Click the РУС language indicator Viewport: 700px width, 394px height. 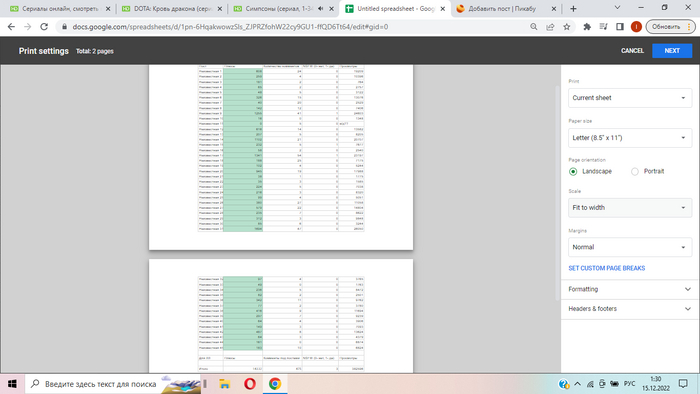click(629, 384)
